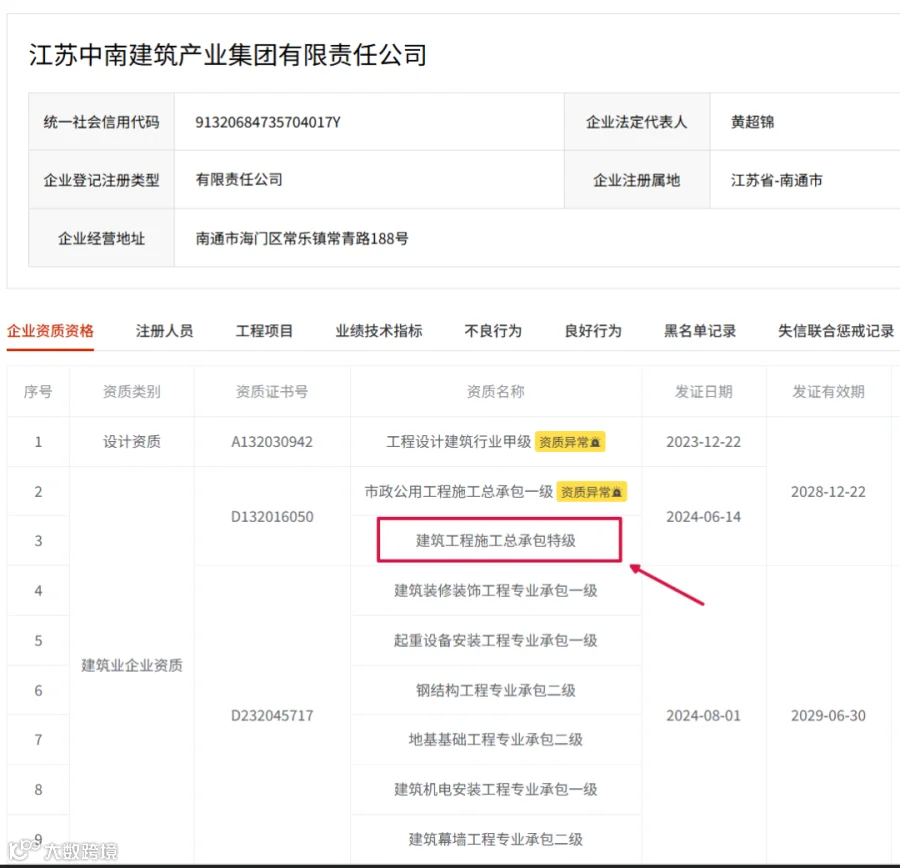
Task: Click legal representative name 黄超锦
Action: coord(752,122)
